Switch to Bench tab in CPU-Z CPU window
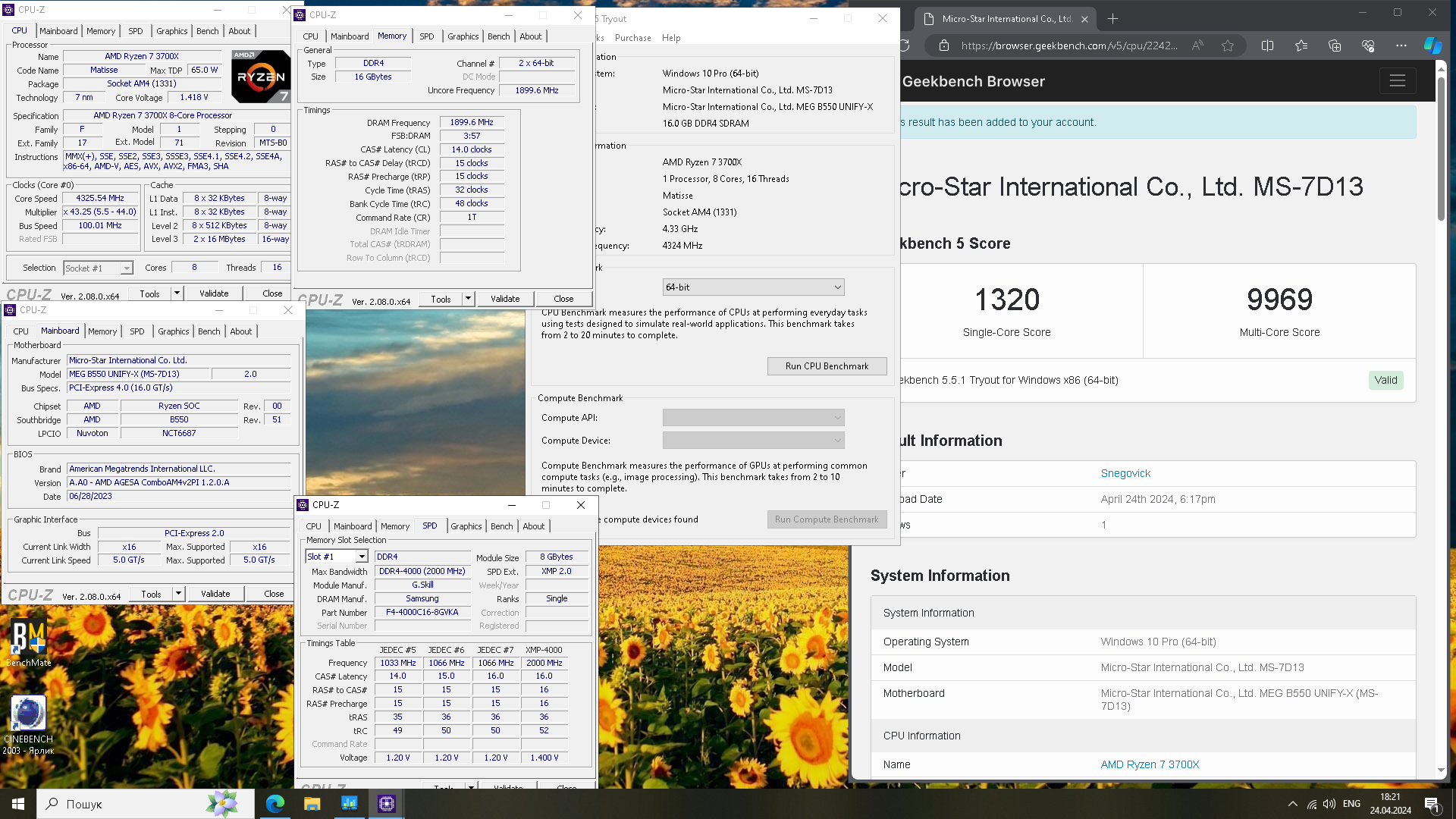The width and height of the screenshot is (1456, 819). (x=207, y=31)
